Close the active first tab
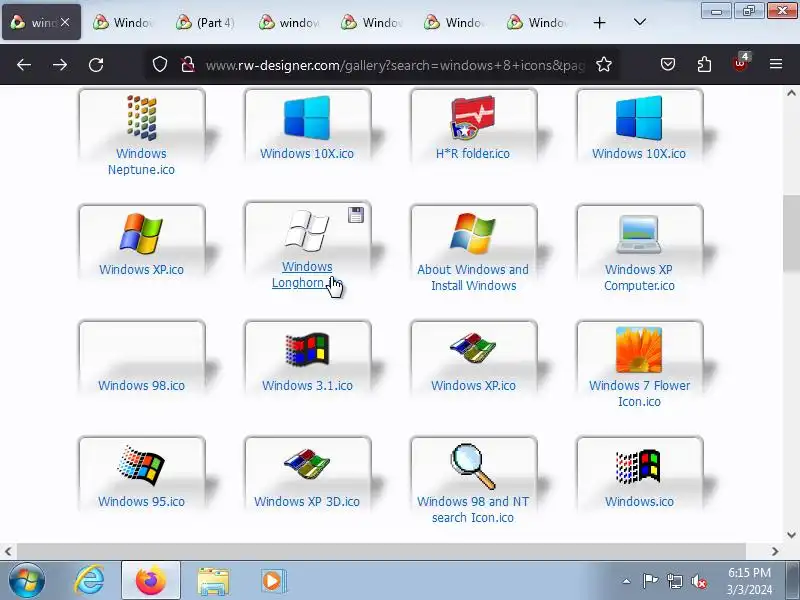 pyautogui.click(x=65, y=22)
